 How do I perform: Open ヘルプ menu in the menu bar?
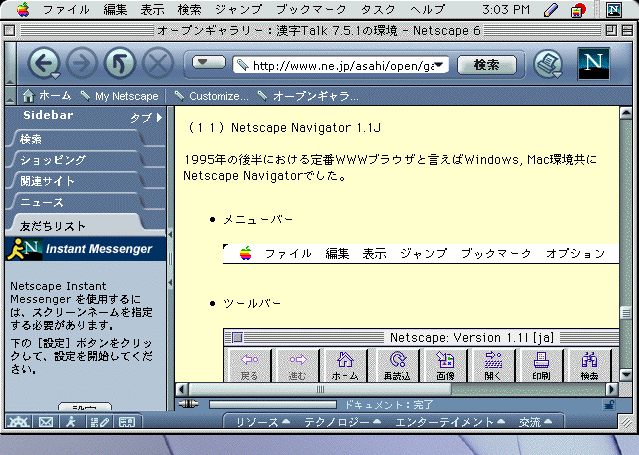427,9
